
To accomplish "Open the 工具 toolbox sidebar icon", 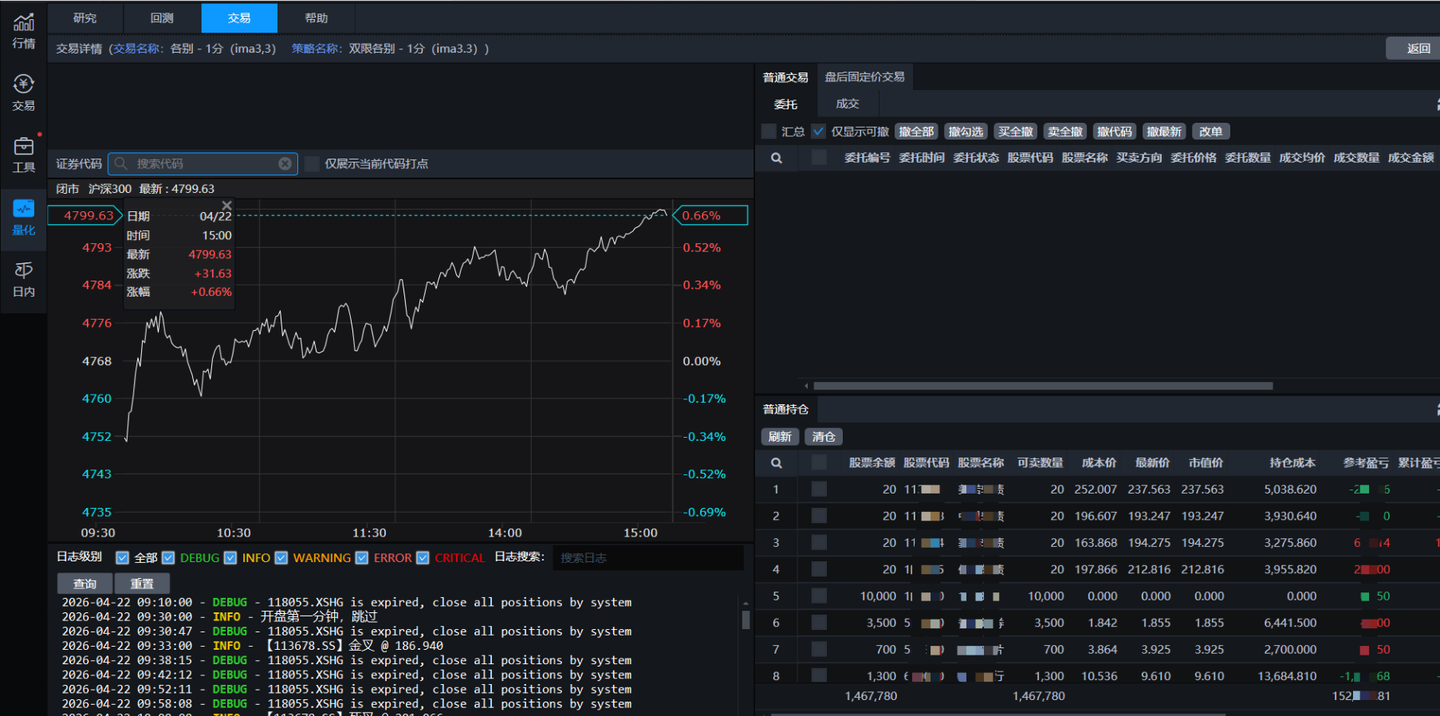I will [x=23, y=154].
